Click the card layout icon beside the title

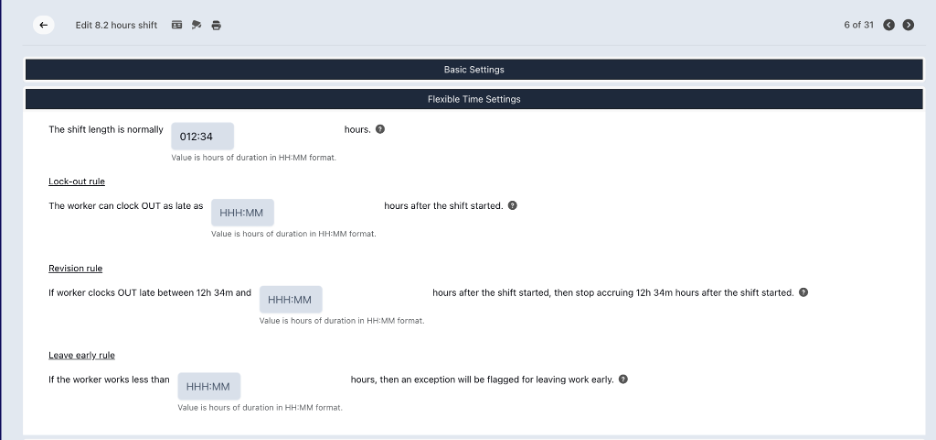177,24
